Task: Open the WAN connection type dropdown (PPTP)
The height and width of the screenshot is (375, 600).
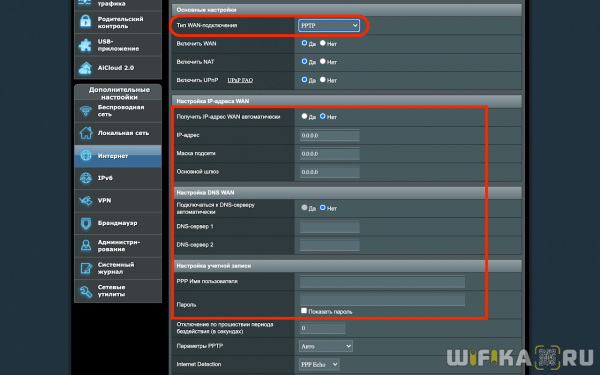Action: coord(329,25)
